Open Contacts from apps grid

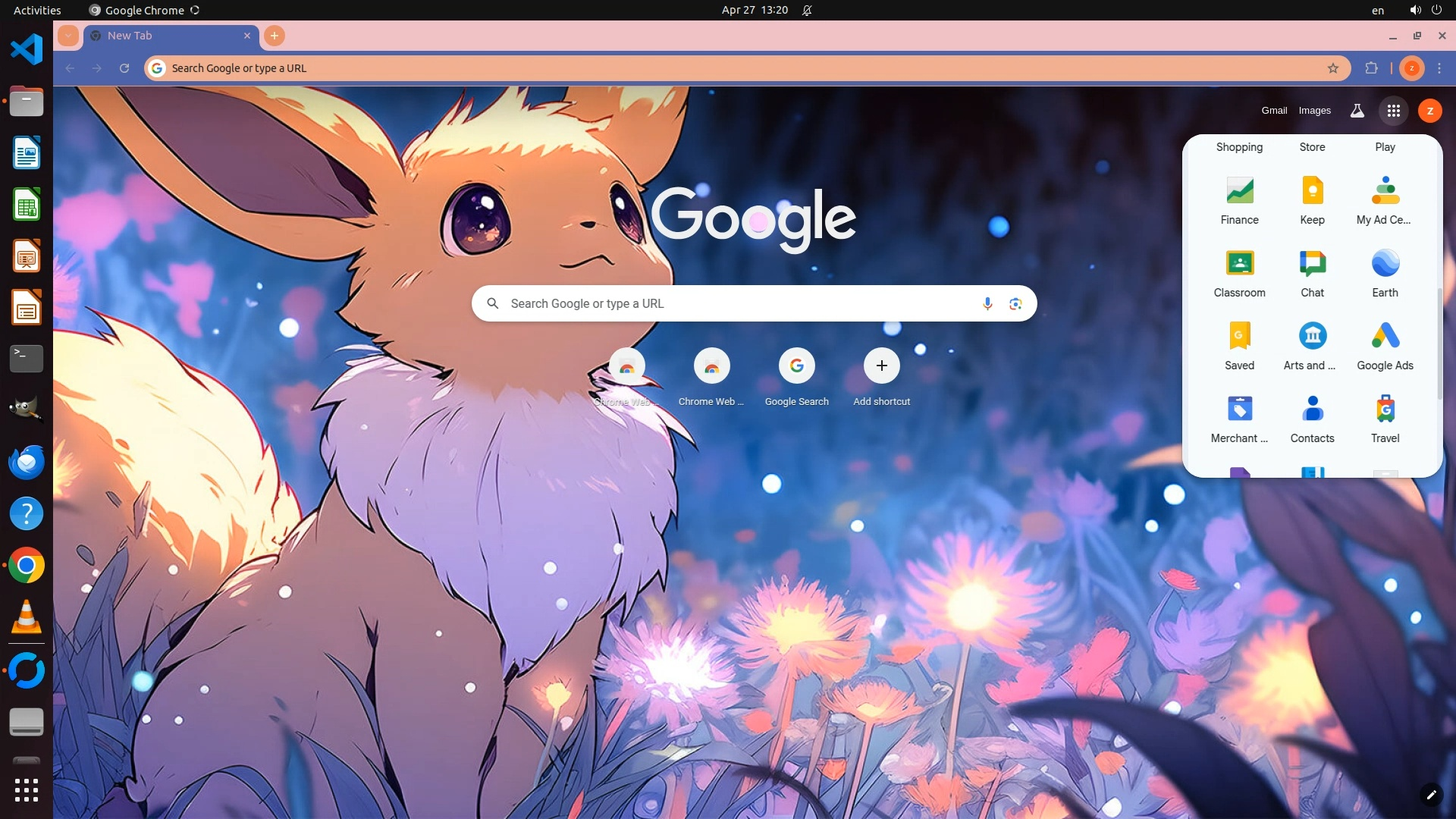(1312, 418)
